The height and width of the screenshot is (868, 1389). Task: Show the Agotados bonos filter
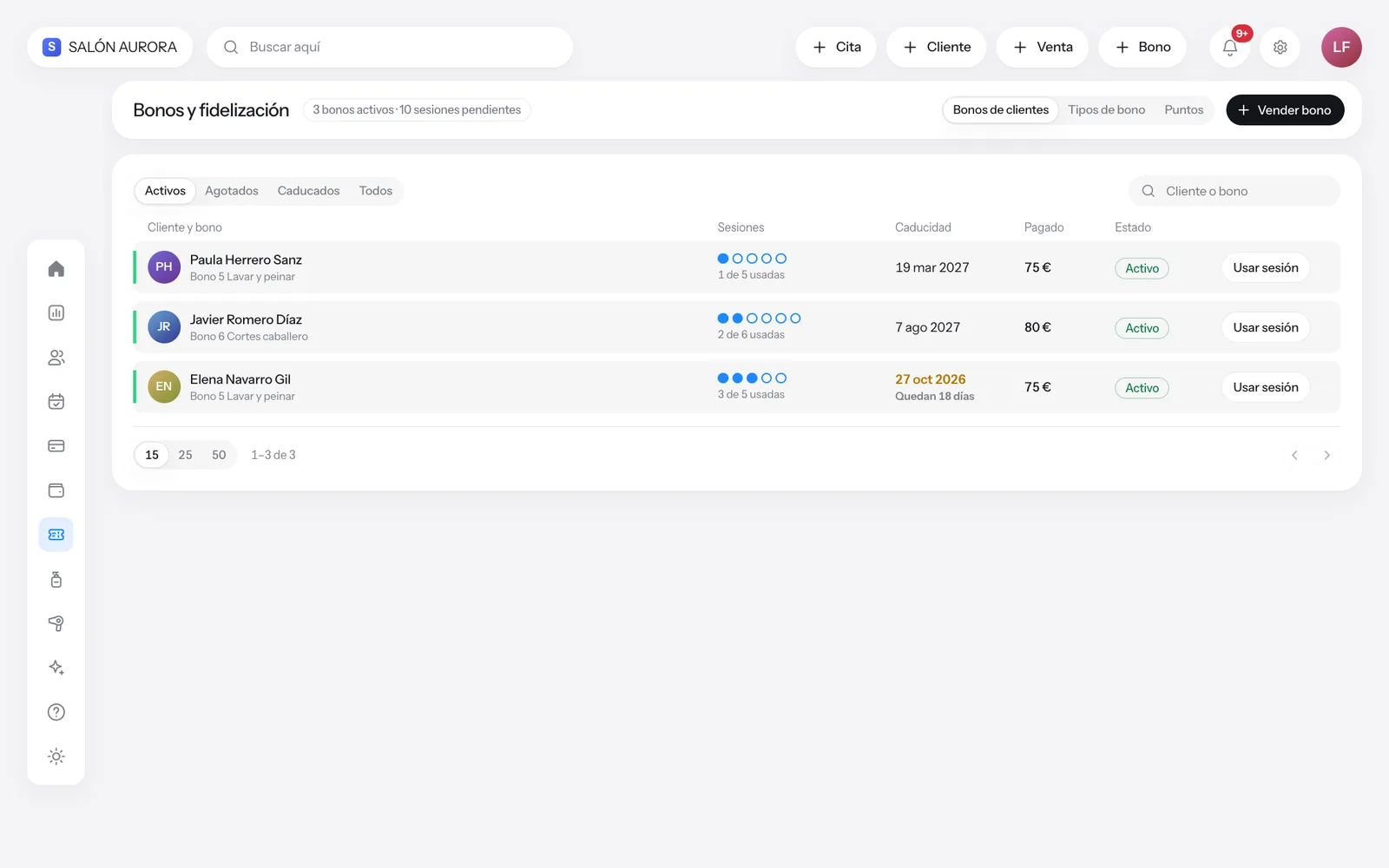coord(232,191)
